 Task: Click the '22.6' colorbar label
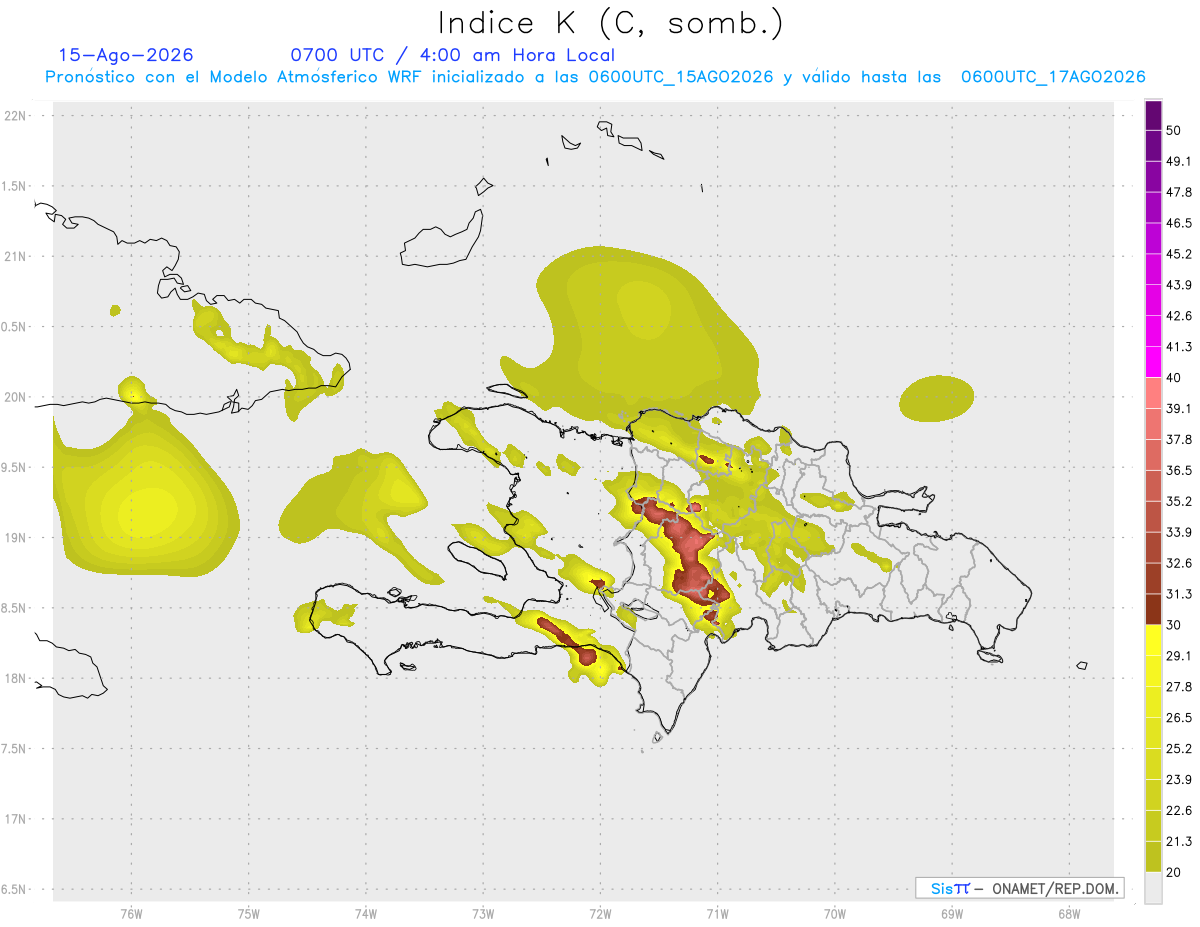[1179, 810]
